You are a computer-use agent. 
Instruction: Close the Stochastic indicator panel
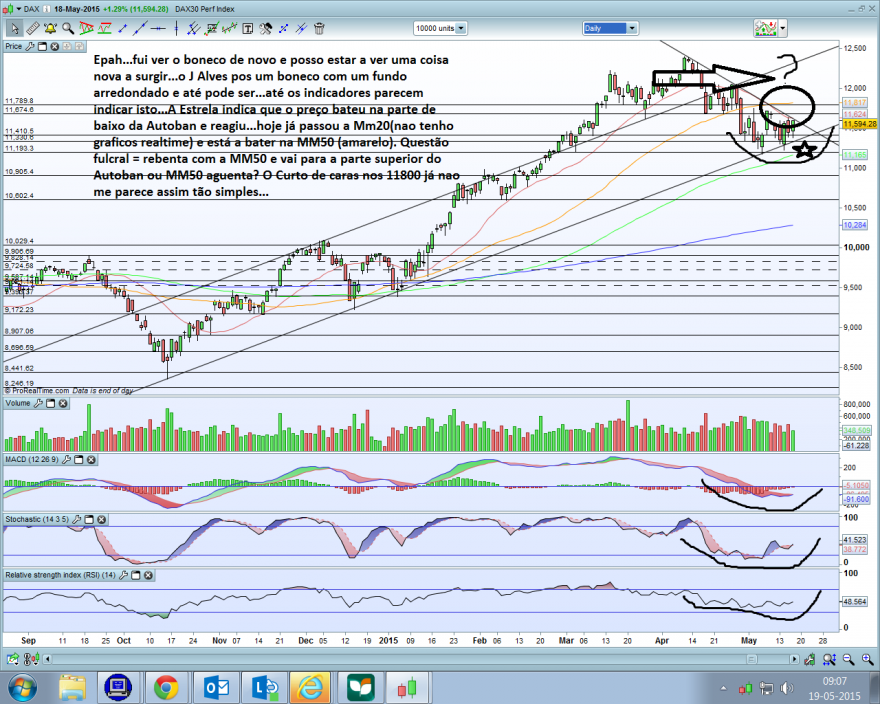[101, 519]
